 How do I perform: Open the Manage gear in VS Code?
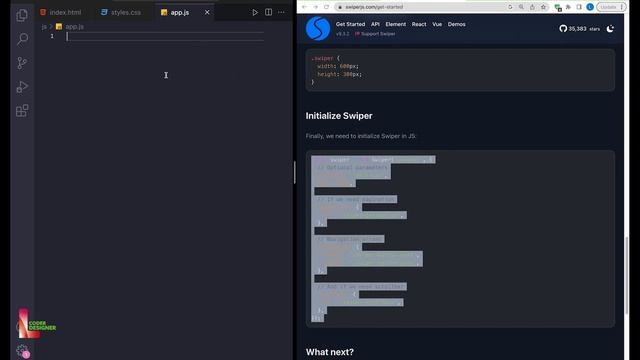(22, 350)
